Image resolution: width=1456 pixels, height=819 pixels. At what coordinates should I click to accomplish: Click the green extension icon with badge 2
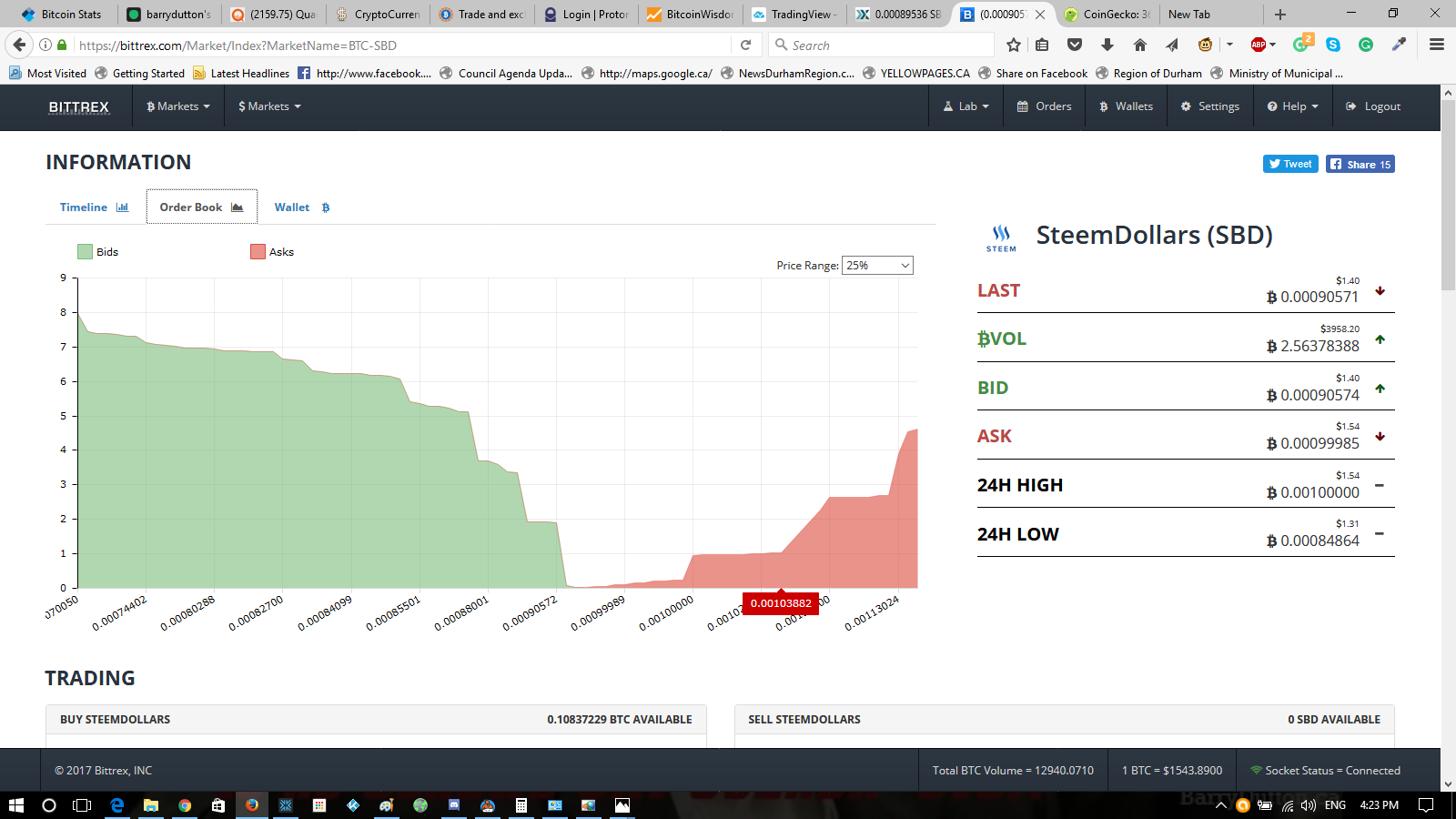coord(1302,44)
